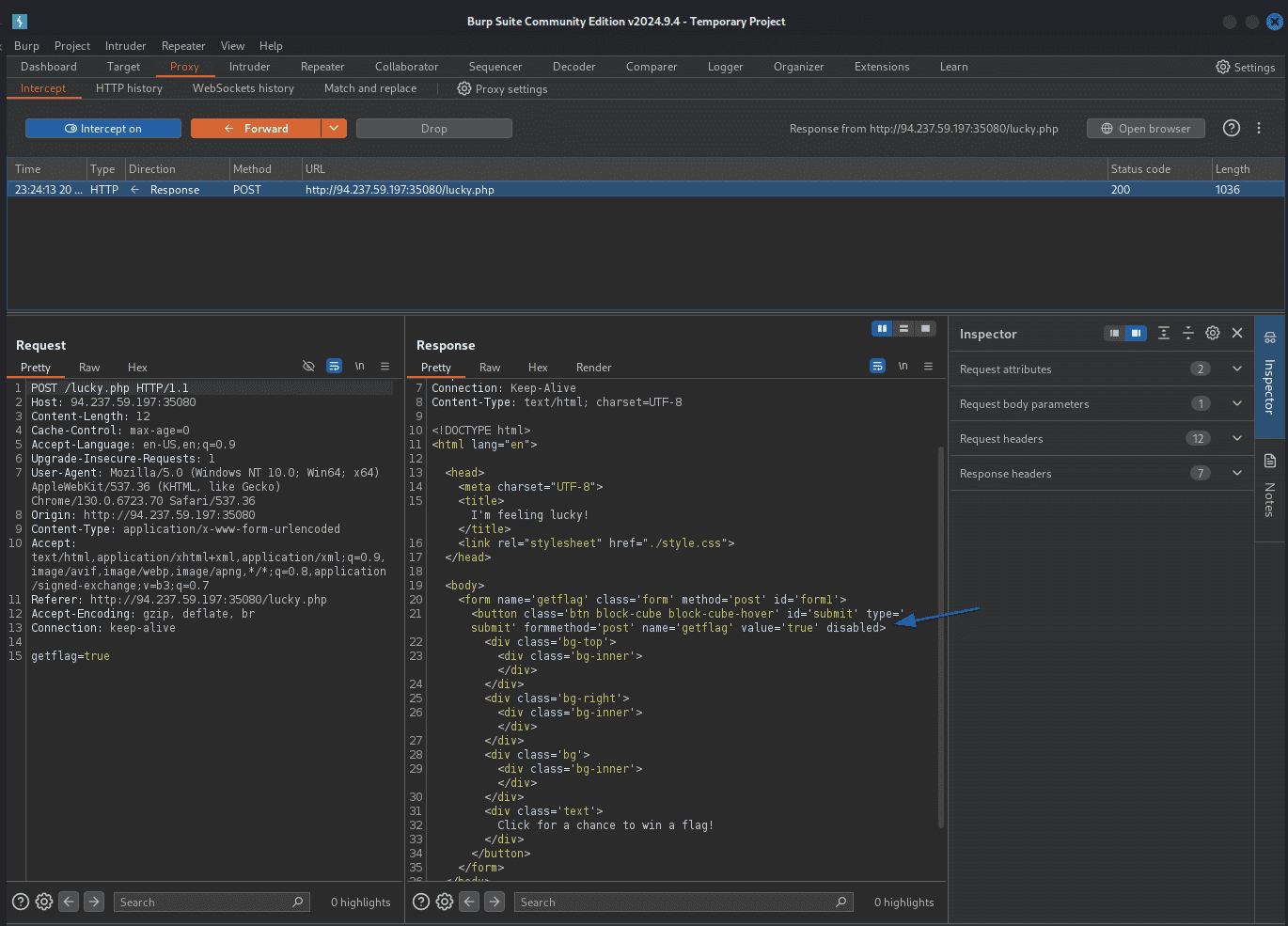Open the Forward button dropdown arrow

[x=334, y=128]
